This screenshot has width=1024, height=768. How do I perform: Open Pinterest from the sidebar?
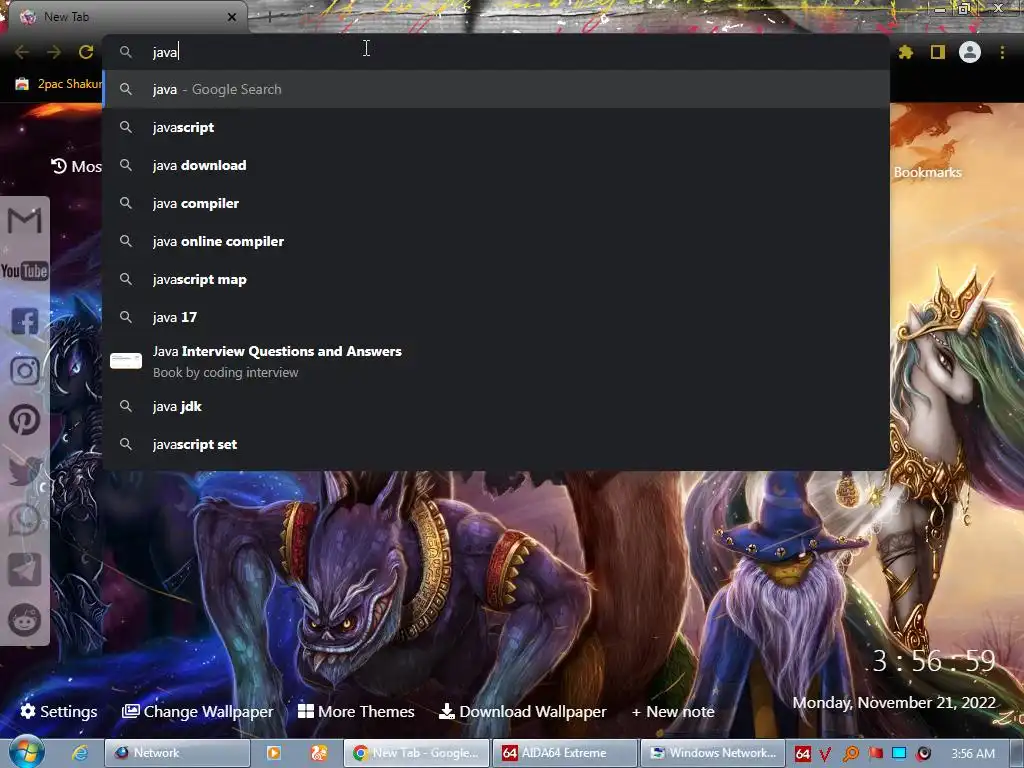point(25,420)
